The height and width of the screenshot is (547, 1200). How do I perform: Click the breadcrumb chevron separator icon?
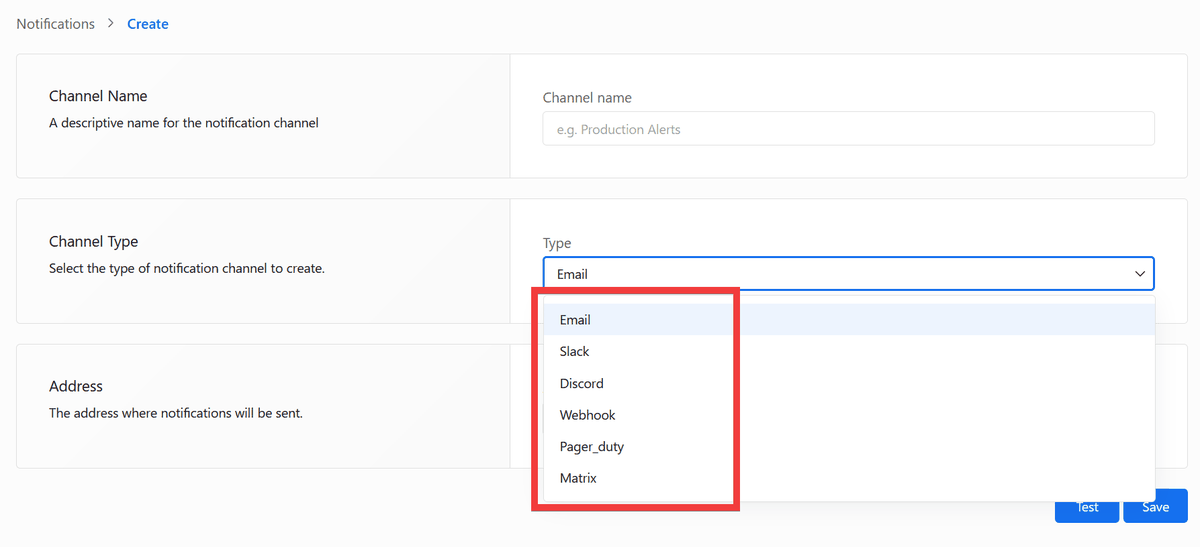(111, 24)
